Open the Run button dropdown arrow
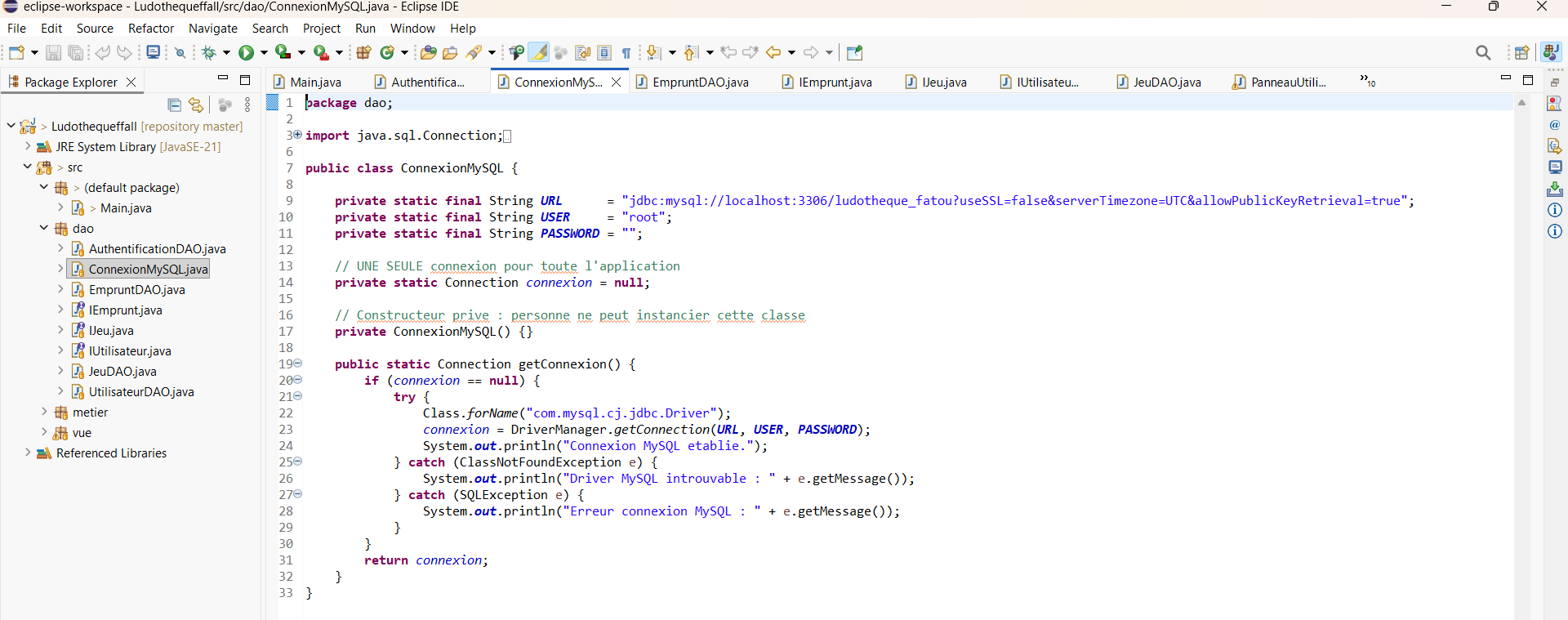1568x620 pixels. (x=263, y=52)
